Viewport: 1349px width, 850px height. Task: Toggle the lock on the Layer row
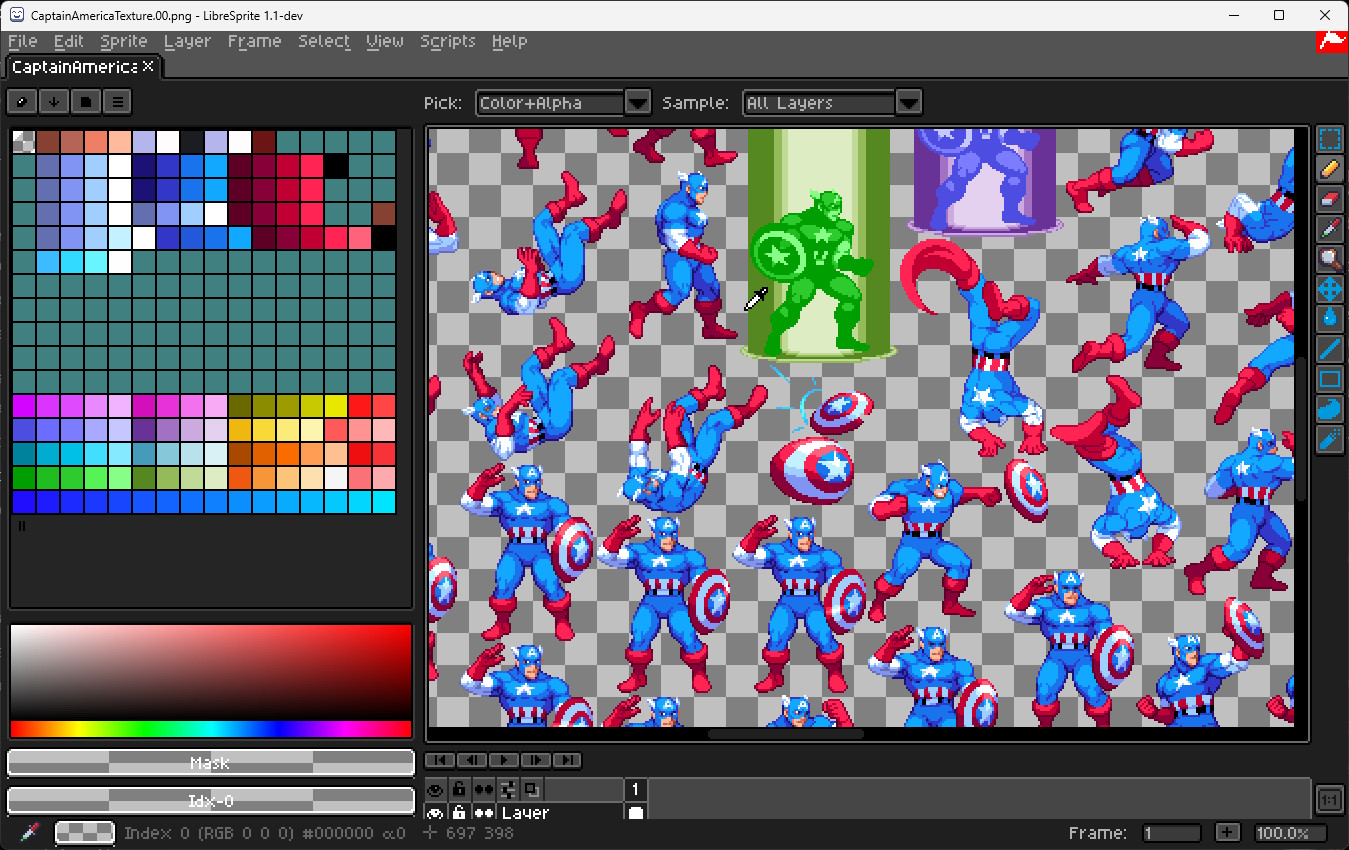tap(459, 812)
